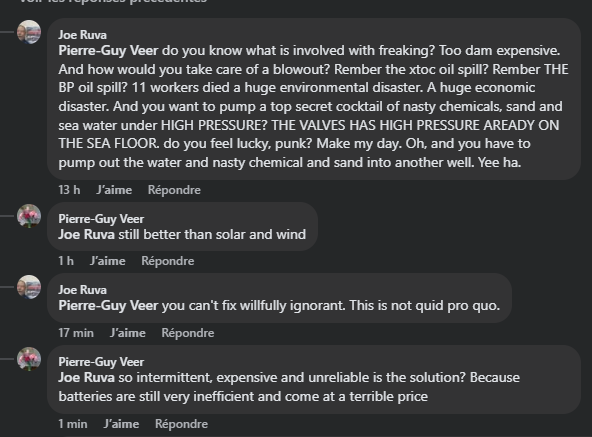
Task: Click Pierre-Guy Veer's avatar on last comment
Action: click(x=29, y=359)
